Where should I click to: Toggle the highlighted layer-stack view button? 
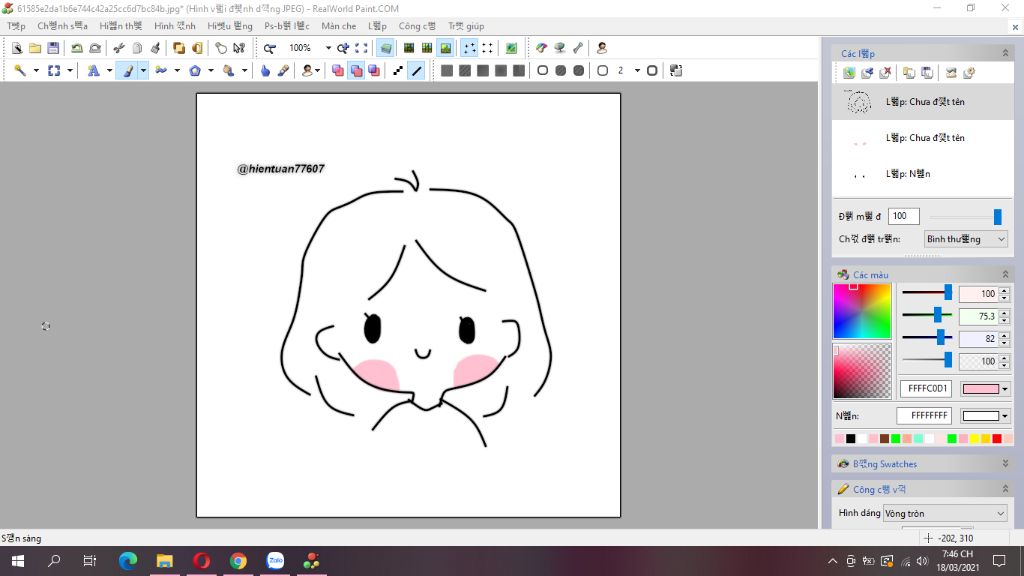click(386, 48)
